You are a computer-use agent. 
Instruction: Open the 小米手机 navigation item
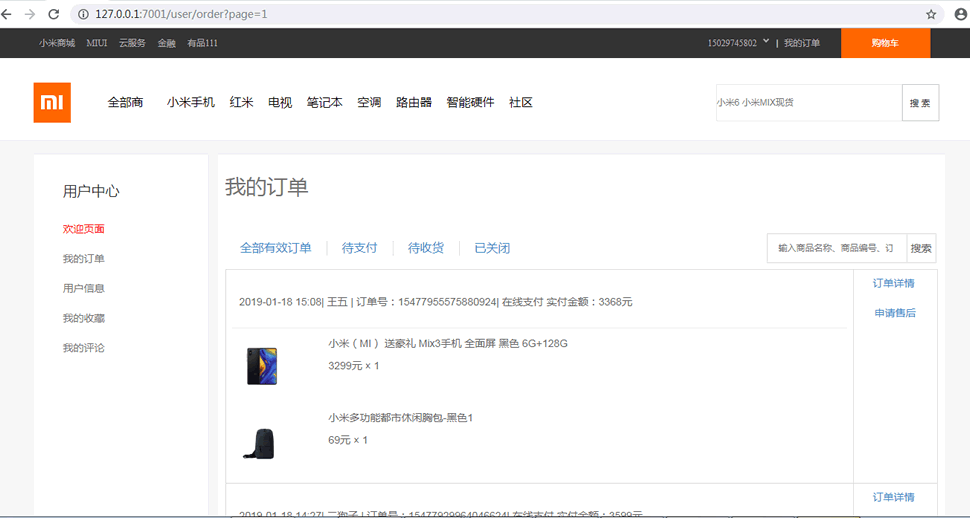click(191, 103)
